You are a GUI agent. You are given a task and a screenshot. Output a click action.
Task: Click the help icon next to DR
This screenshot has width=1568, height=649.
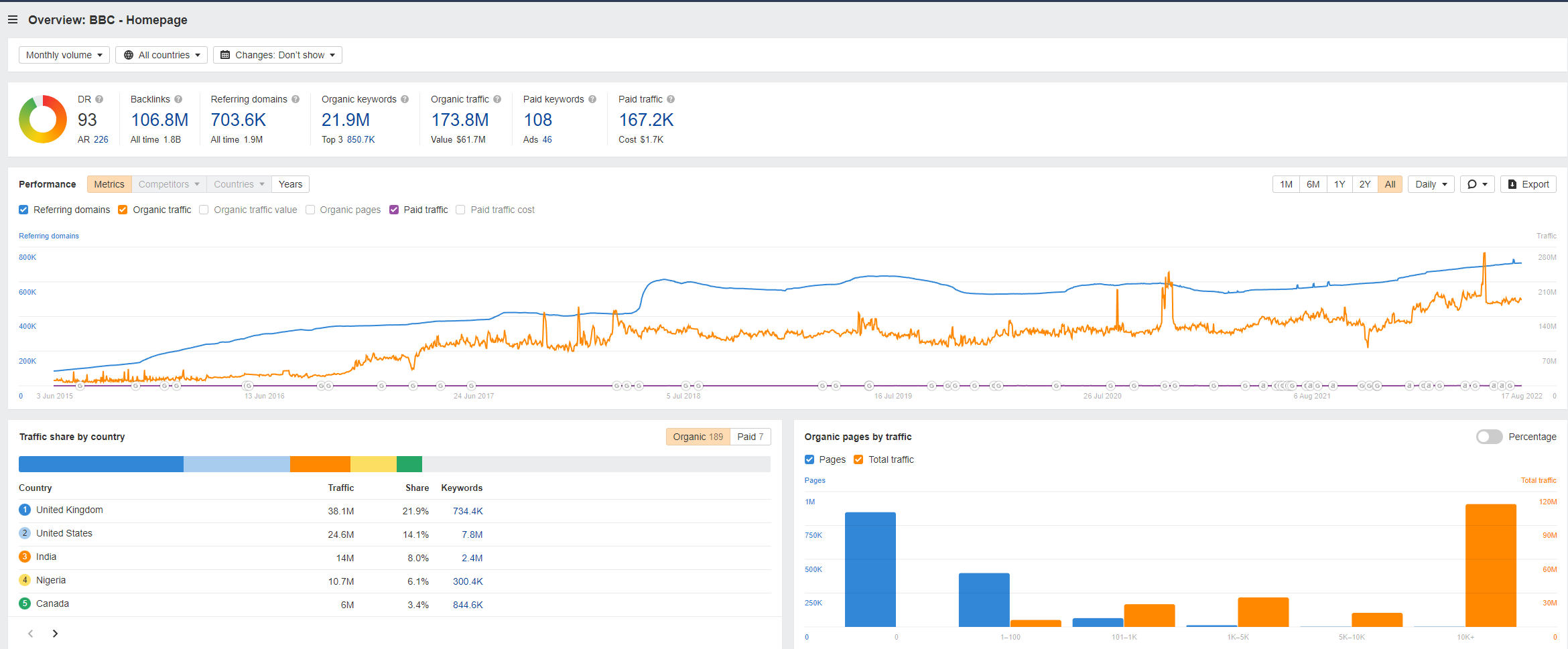coord(99,99)
